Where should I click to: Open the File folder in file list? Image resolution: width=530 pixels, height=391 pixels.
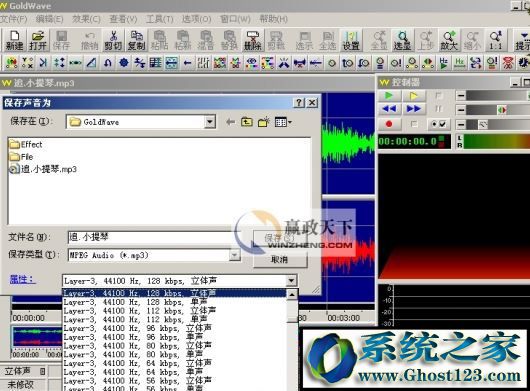point(21,157)
